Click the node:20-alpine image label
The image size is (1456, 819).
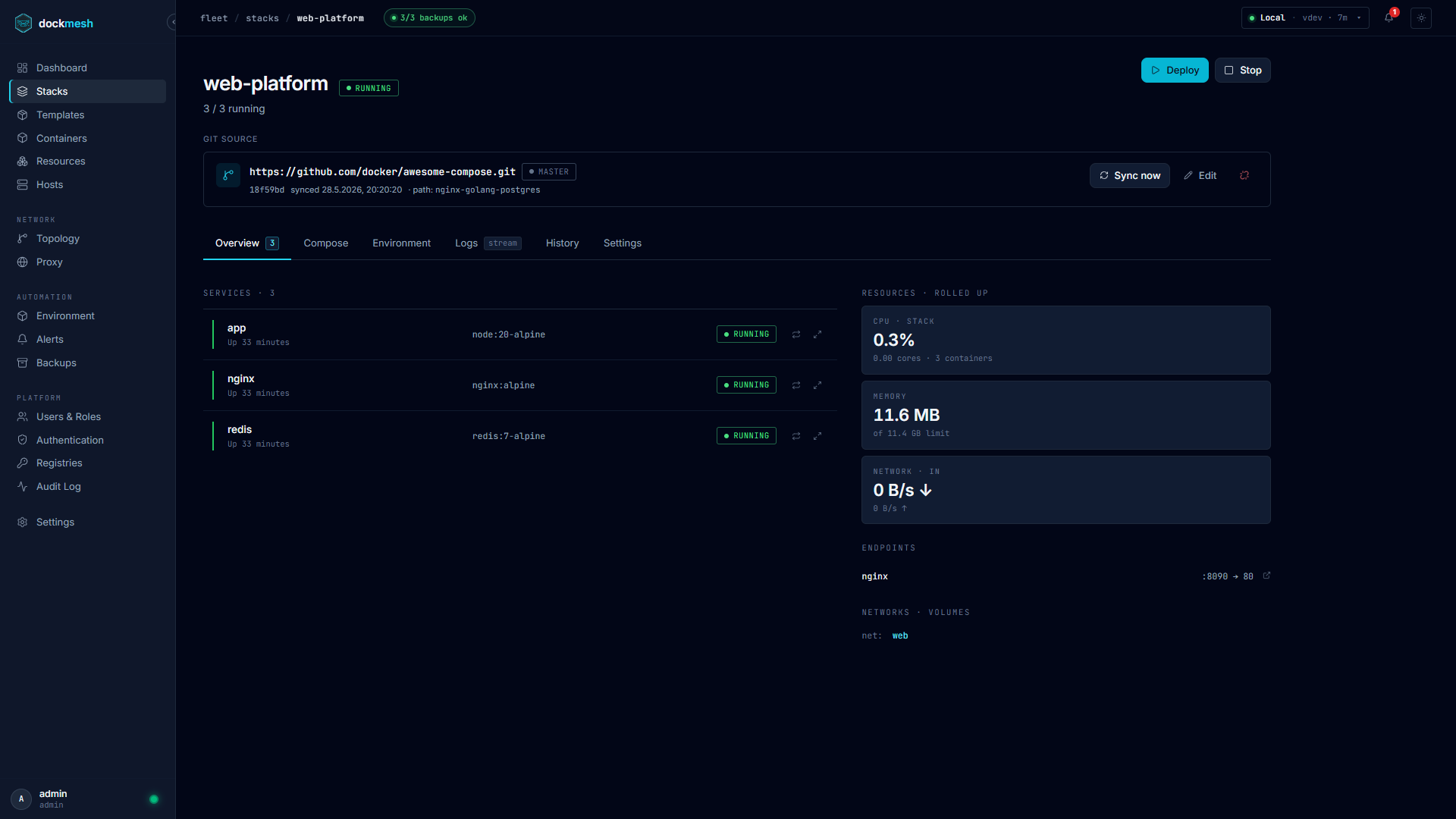509,334
